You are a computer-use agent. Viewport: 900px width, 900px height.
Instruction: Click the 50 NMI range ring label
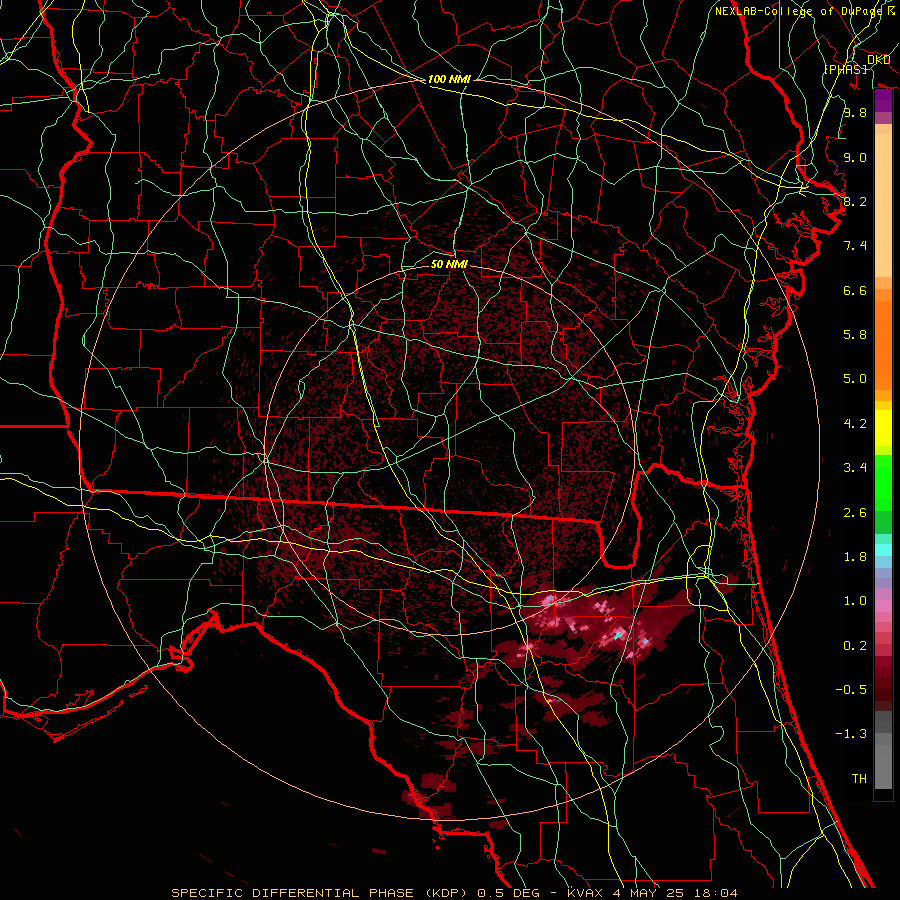pyautogui.click(x=449, y=264)
